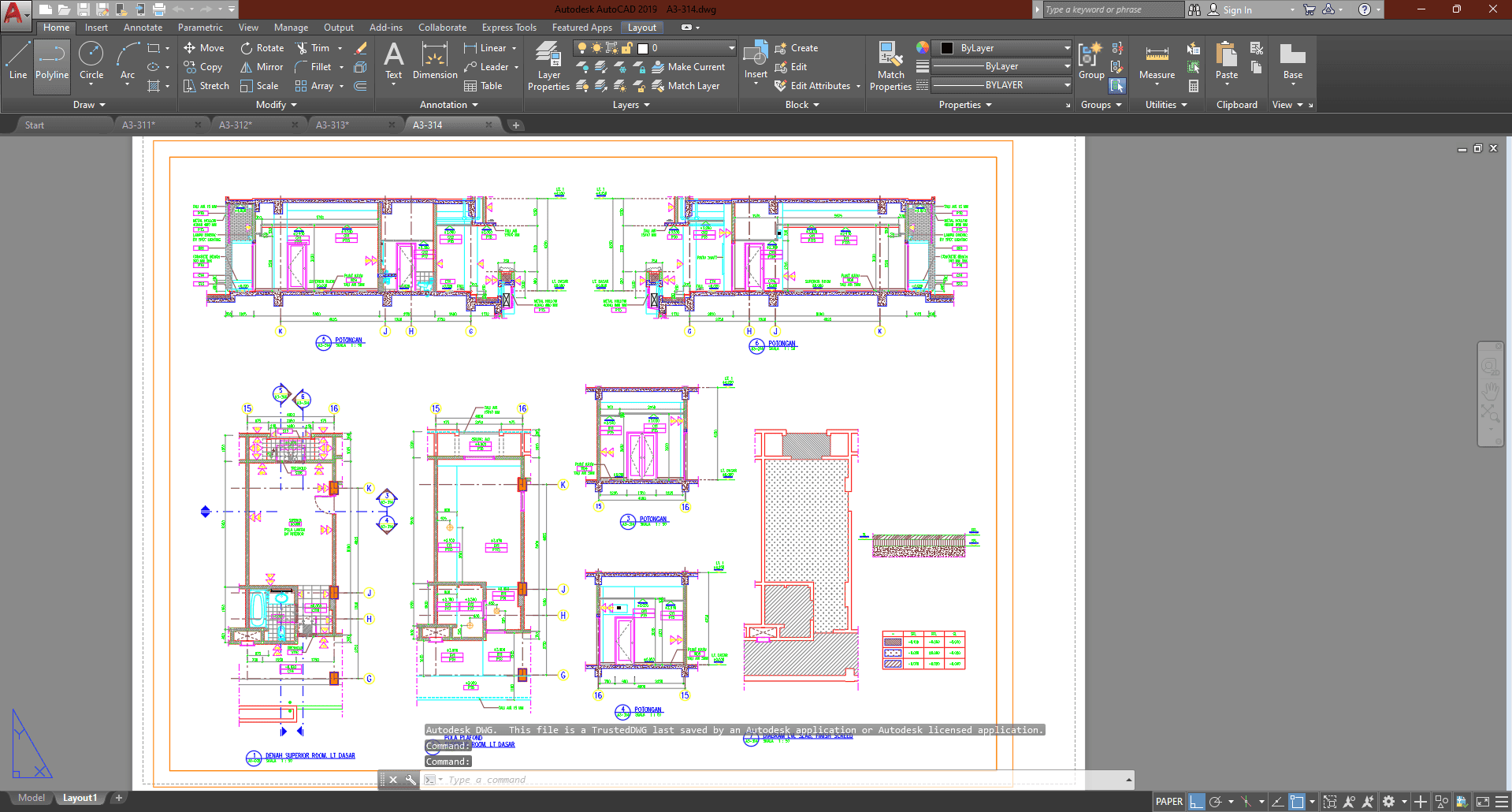
Task: Click Sign In
Action: [x=1237, y=10]
